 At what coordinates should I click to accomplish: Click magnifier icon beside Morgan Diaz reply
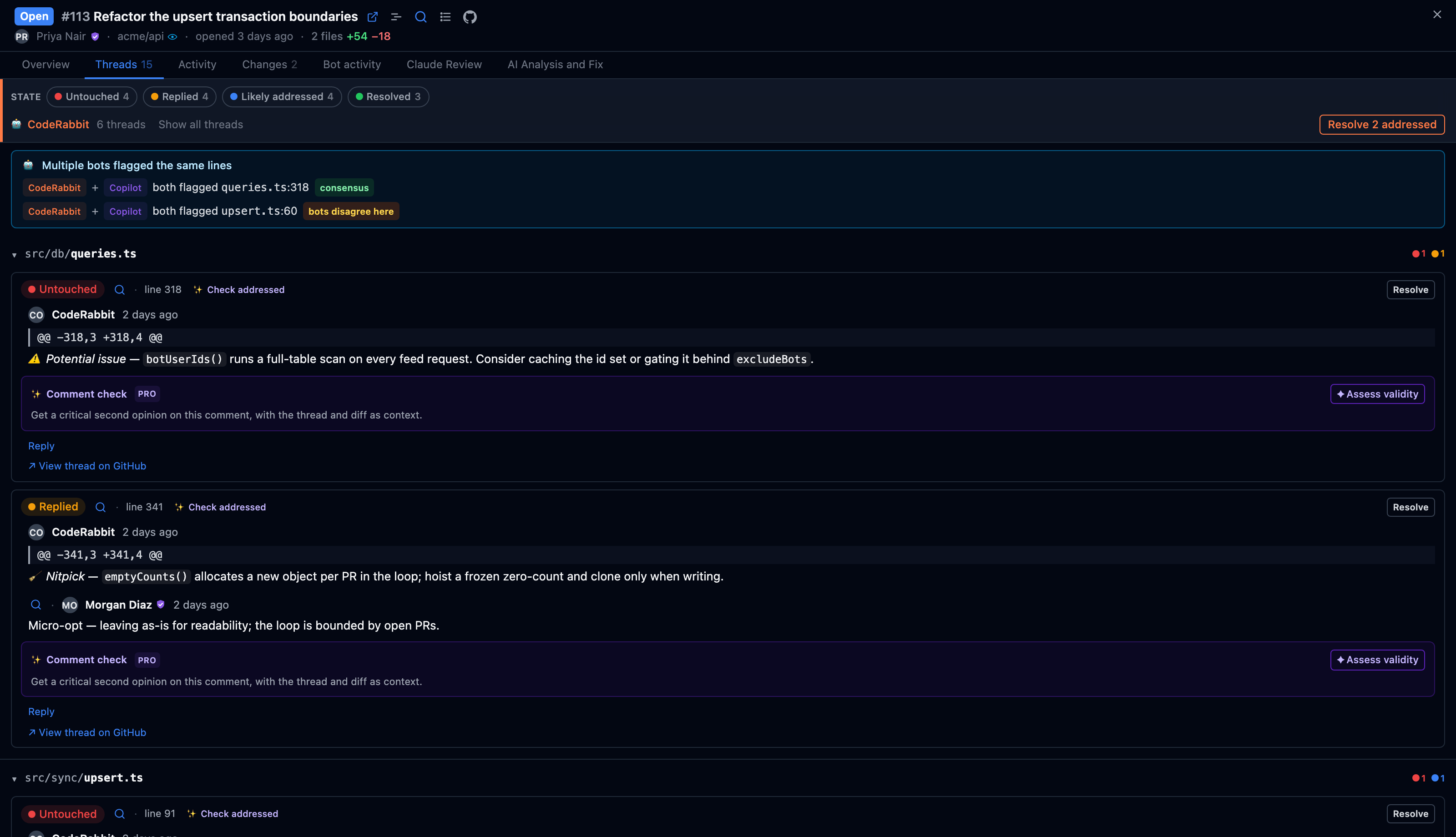pos(35,605)
